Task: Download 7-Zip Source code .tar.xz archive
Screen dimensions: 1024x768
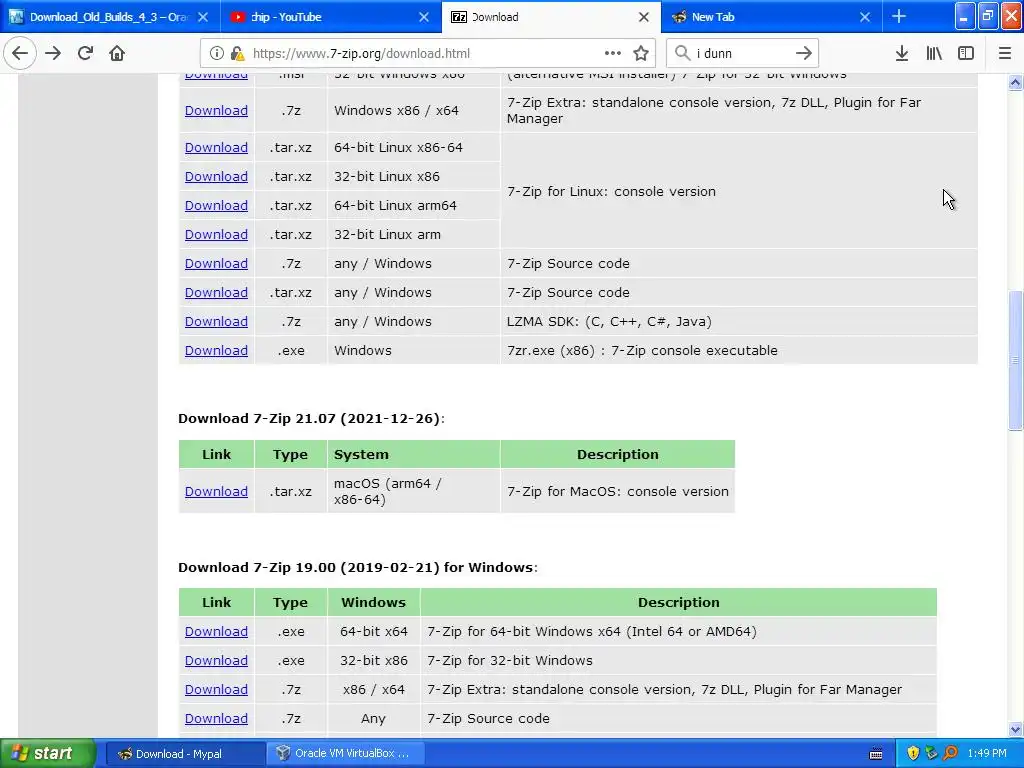Action: [216, 293]
